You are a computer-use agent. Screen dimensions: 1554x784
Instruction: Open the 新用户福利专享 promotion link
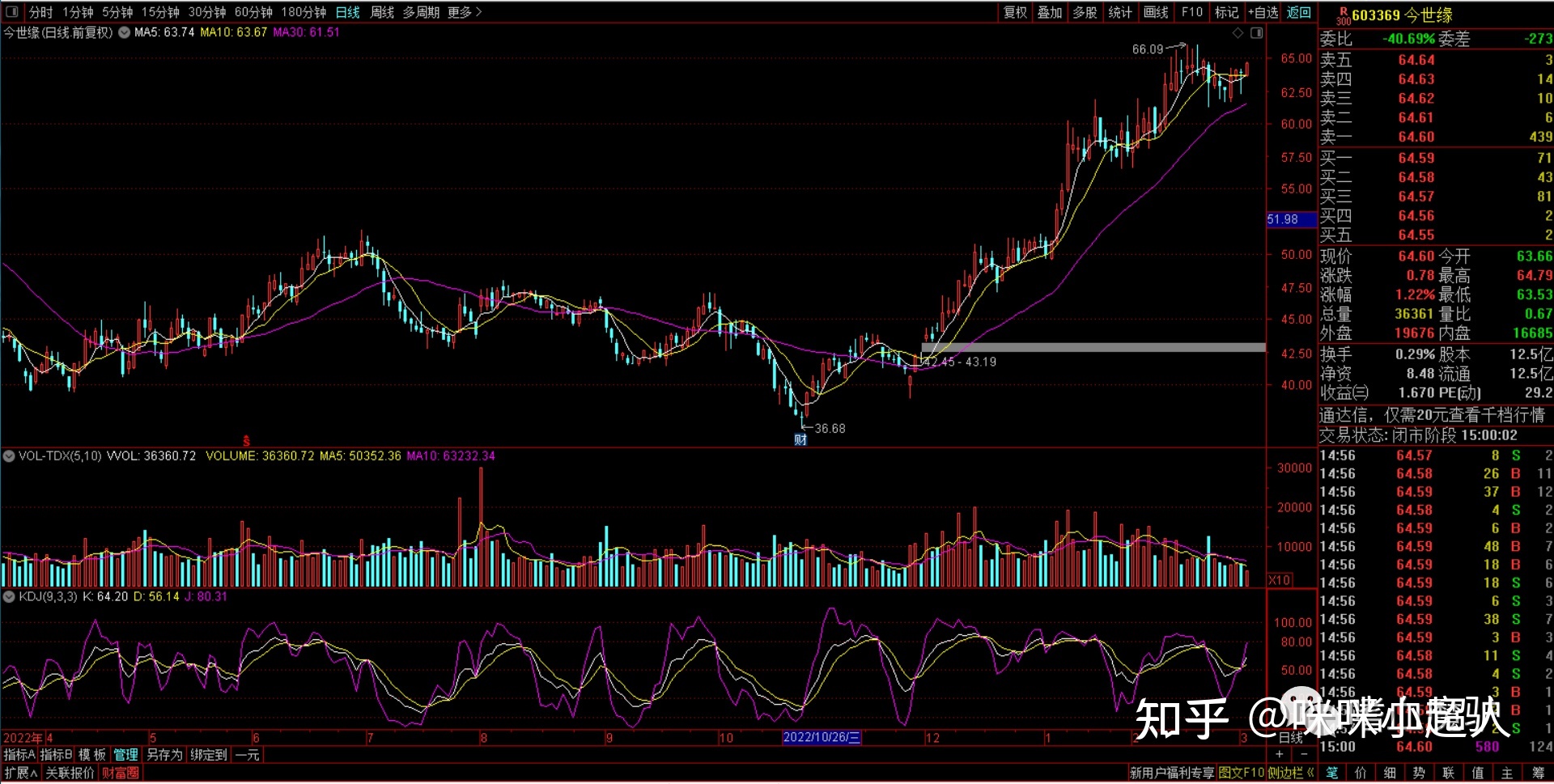coord(1172,773)
